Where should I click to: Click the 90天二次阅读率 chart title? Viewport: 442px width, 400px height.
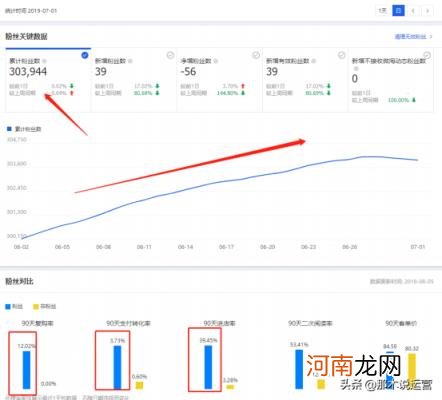coord(310,323)
